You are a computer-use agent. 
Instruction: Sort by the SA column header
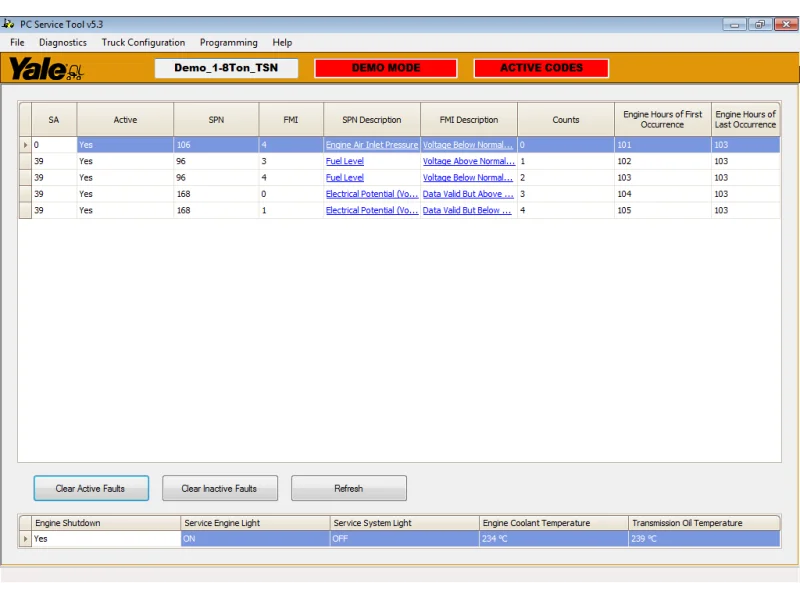coord(54,120)
